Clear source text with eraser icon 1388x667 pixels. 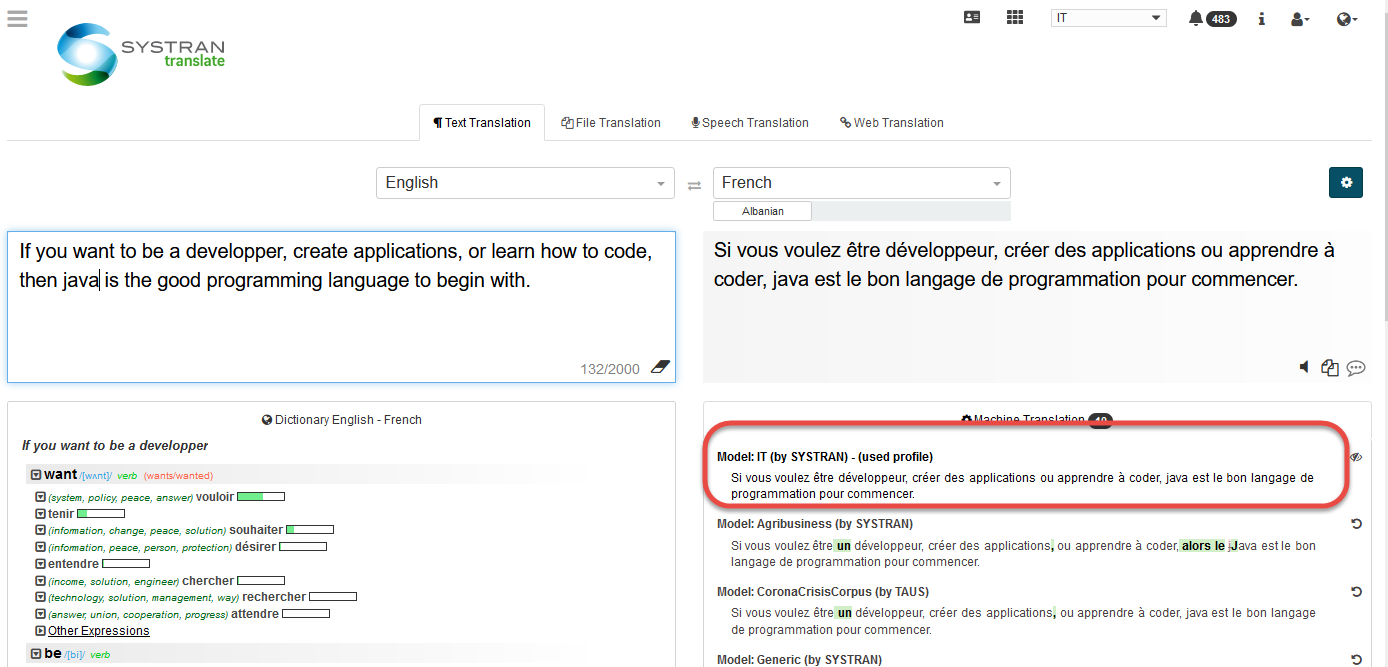[x=660, y=367]
